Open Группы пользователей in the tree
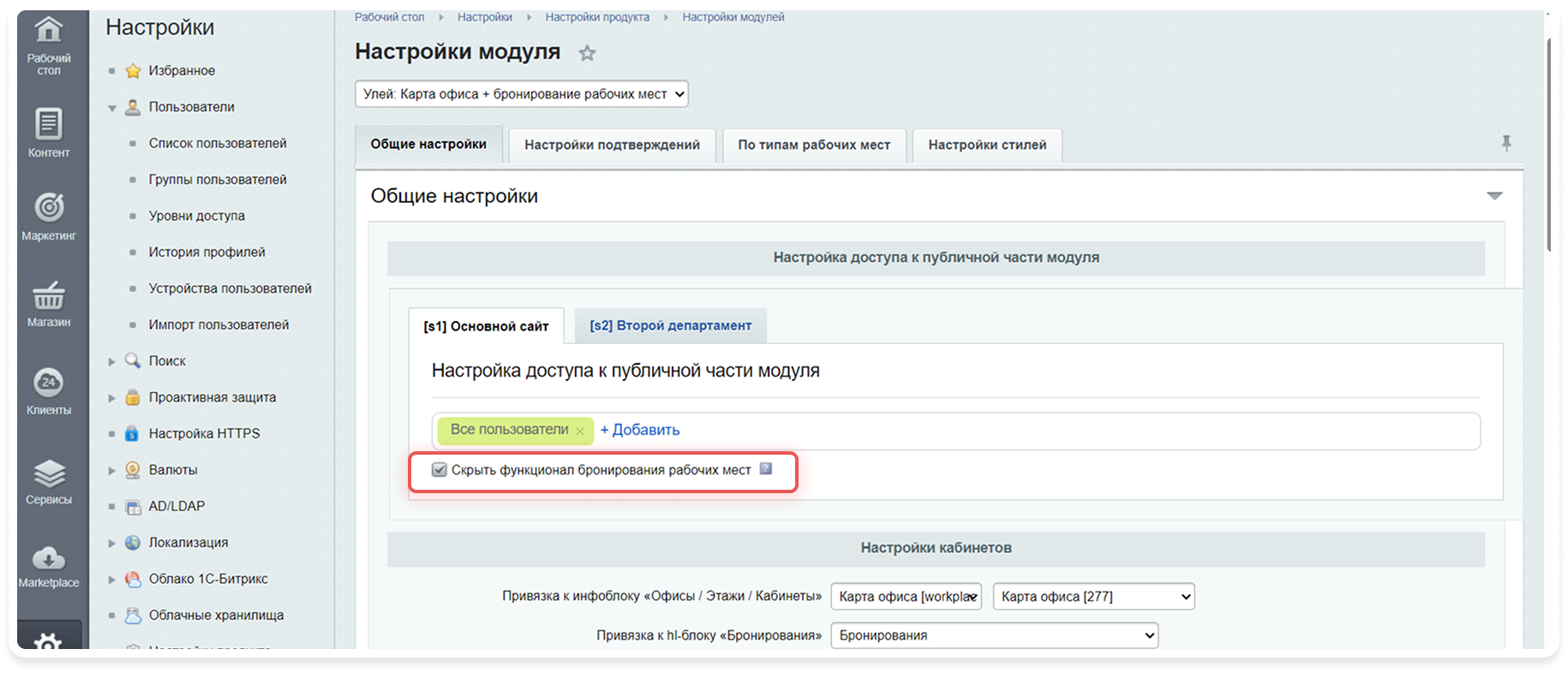Viewport: 1568px width, 673px height. pos(218,179)
